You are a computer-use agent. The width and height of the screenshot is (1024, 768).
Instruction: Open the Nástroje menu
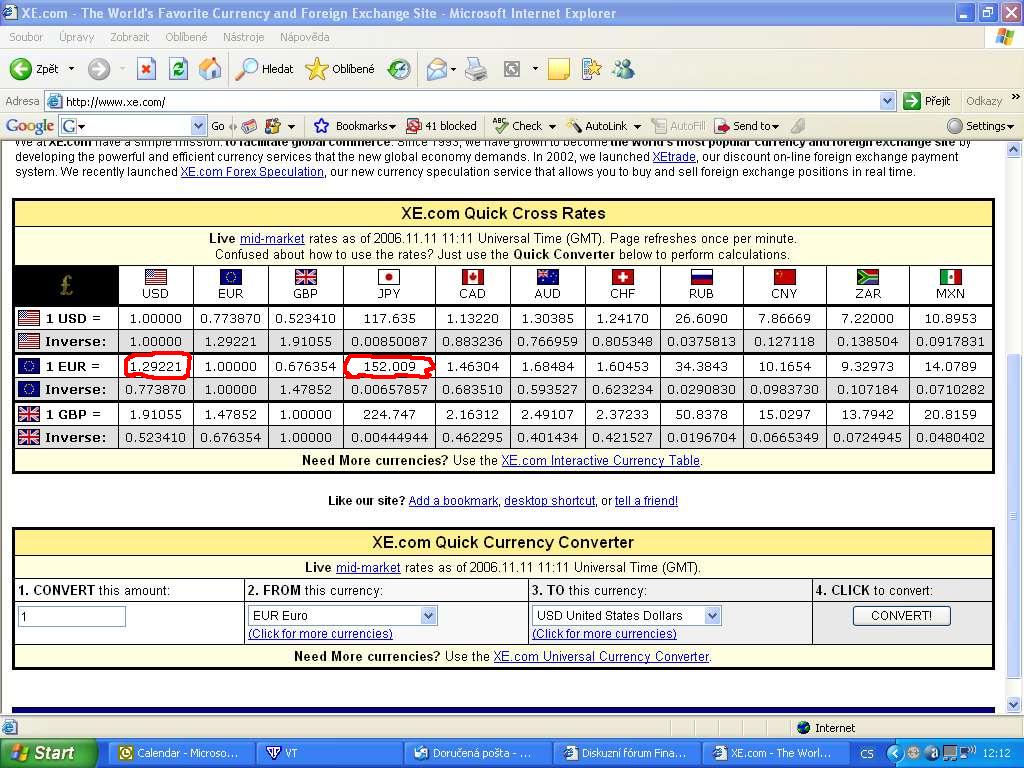(244, 37)
